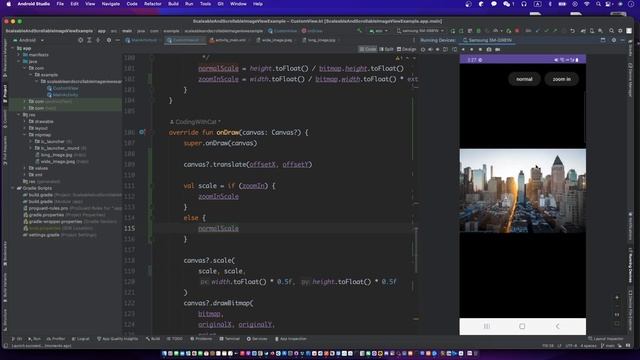Image resolution: width=640 pixels, height=360 pixels.
Task: Open the Terminal tool window
Action: (230, 339)
